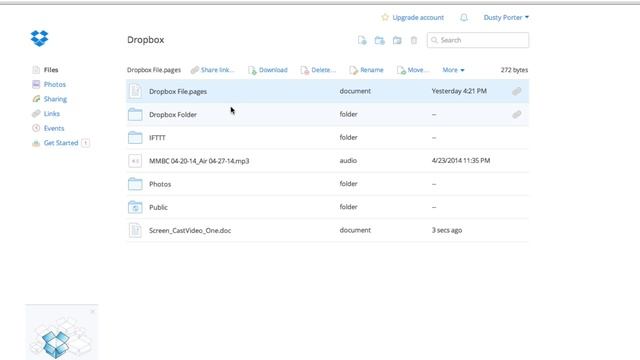
Task: Click the IFTTT folder icon
Action: pos(135,138)
